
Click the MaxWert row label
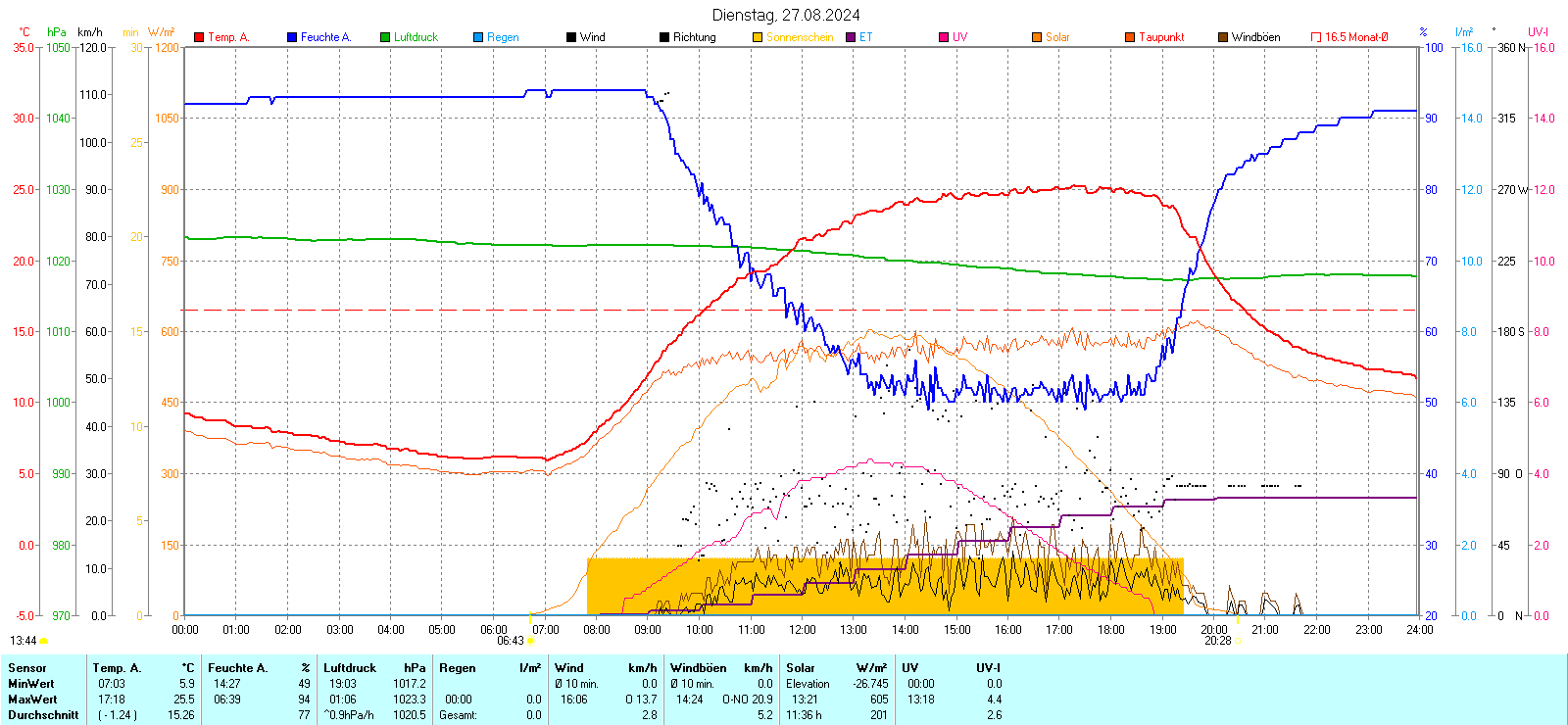(x=32, y=700)
